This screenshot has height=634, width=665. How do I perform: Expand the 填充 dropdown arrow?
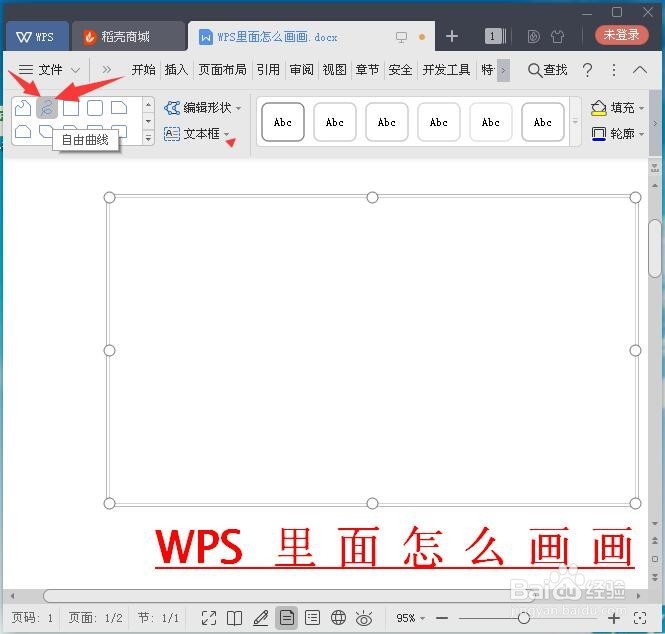[642, 108]
